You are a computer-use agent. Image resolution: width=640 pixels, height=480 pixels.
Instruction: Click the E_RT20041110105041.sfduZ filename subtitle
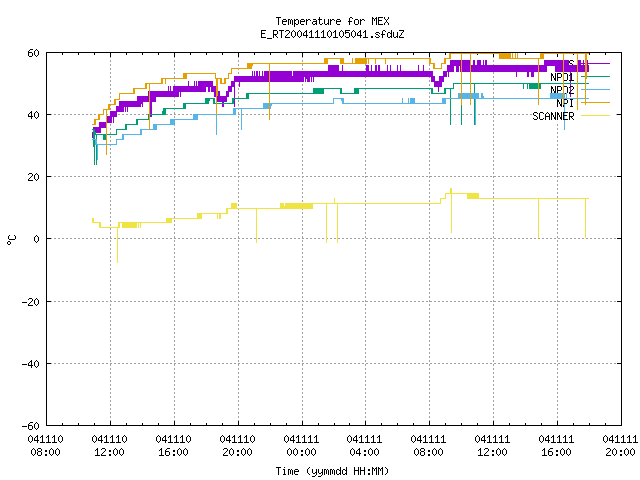coord(332,34)
